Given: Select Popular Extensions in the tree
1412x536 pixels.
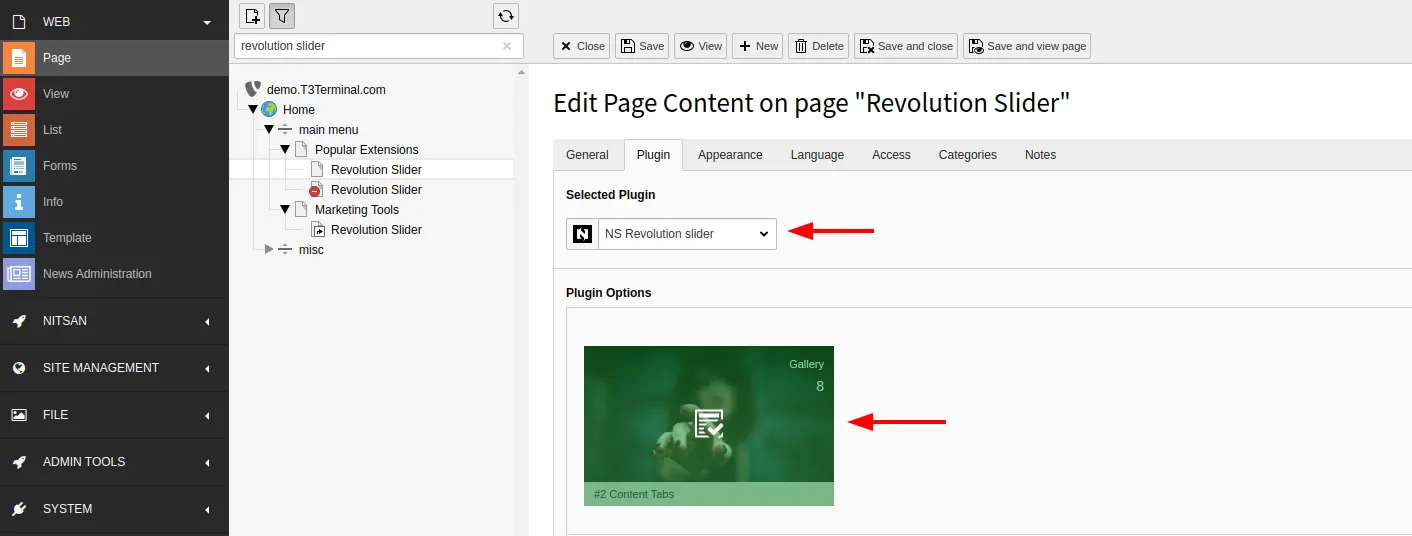Looking at the screenshot, I should pos(366,150).
